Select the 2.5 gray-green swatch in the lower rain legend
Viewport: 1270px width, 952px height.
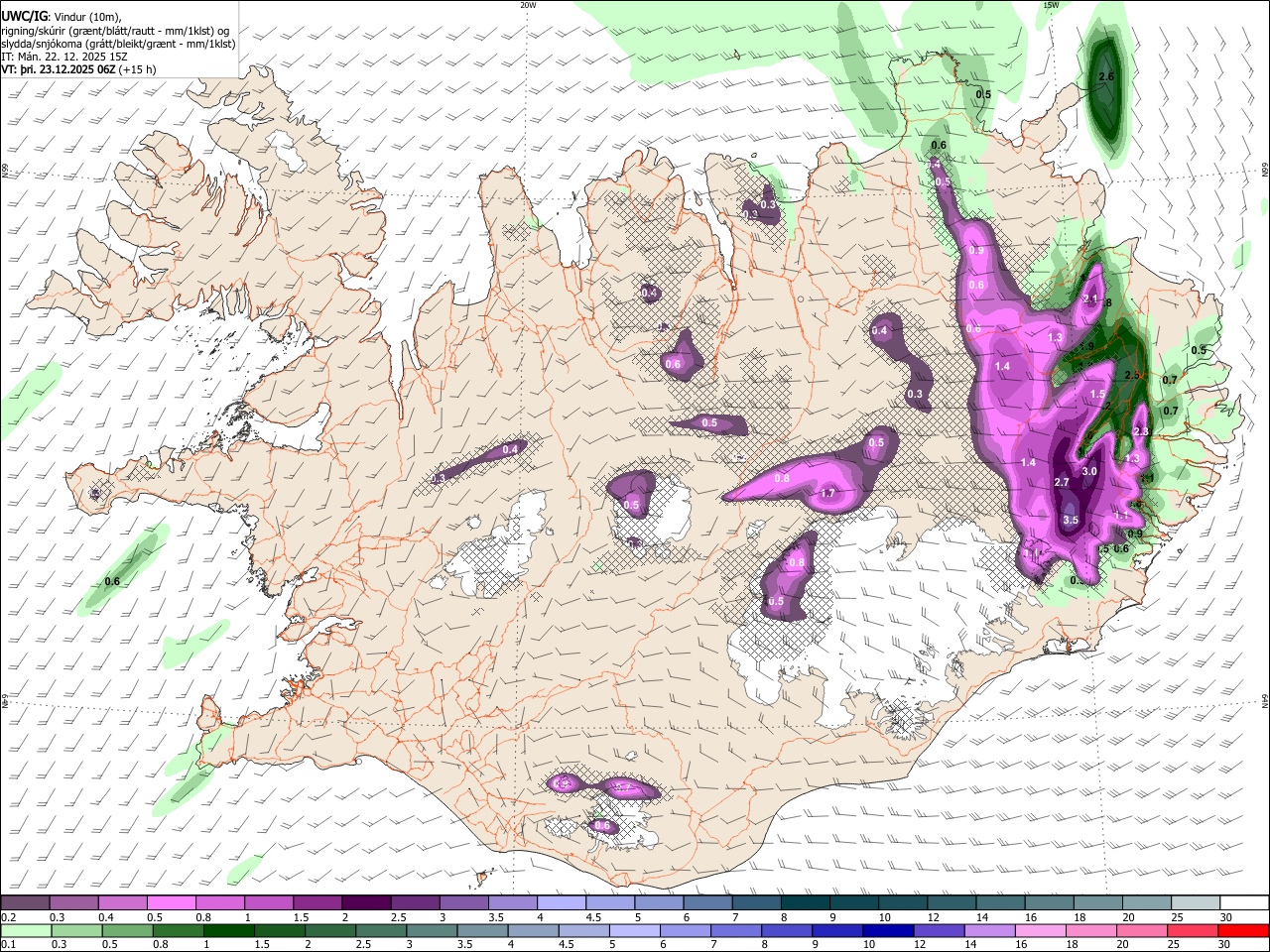coord(379,930)
